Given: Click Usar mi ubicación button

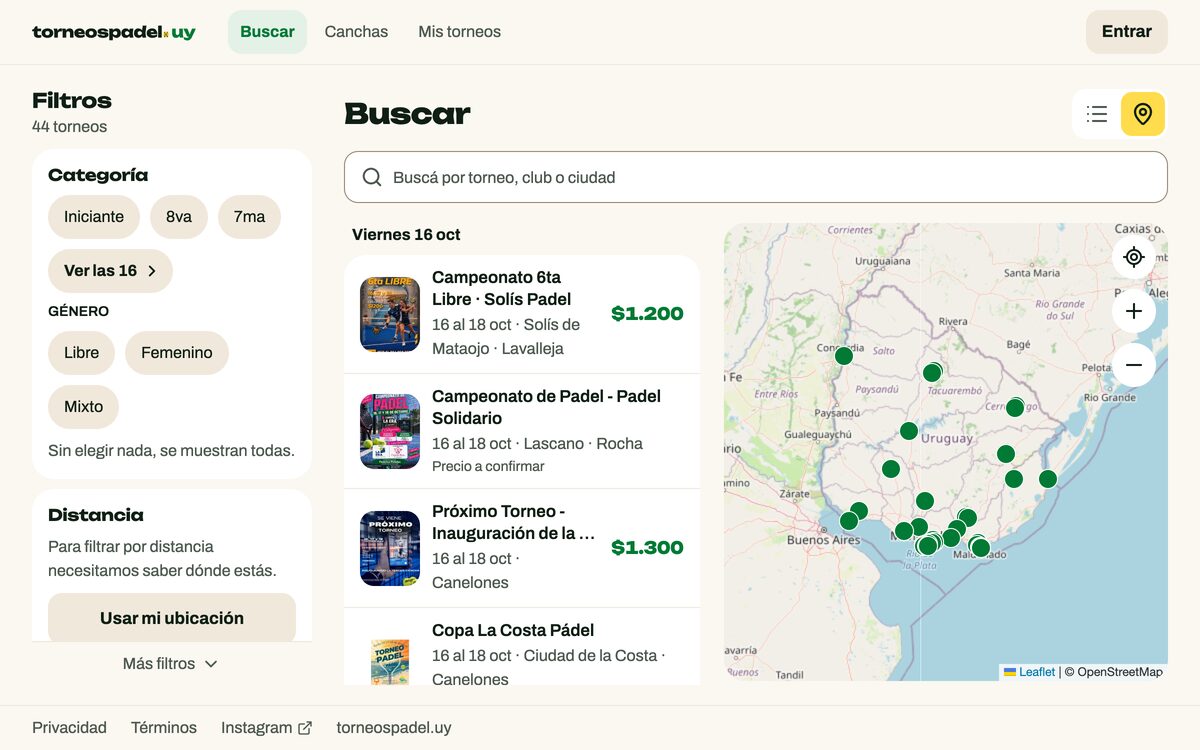Looking at the screenshot, I should point(172,618).
